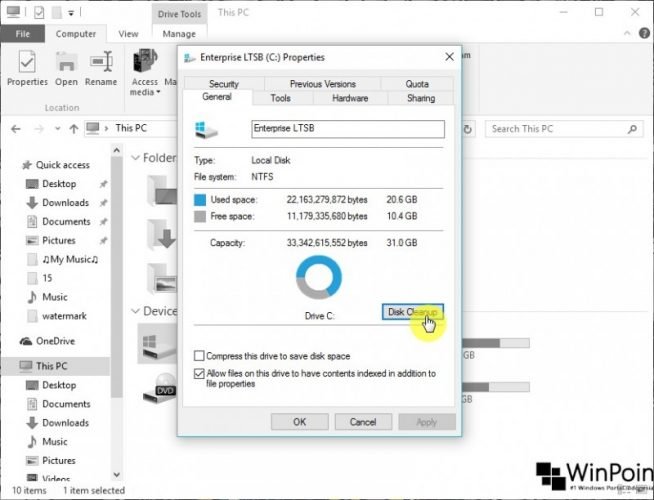Select Quick access in the sidebar

pos(63,165)
